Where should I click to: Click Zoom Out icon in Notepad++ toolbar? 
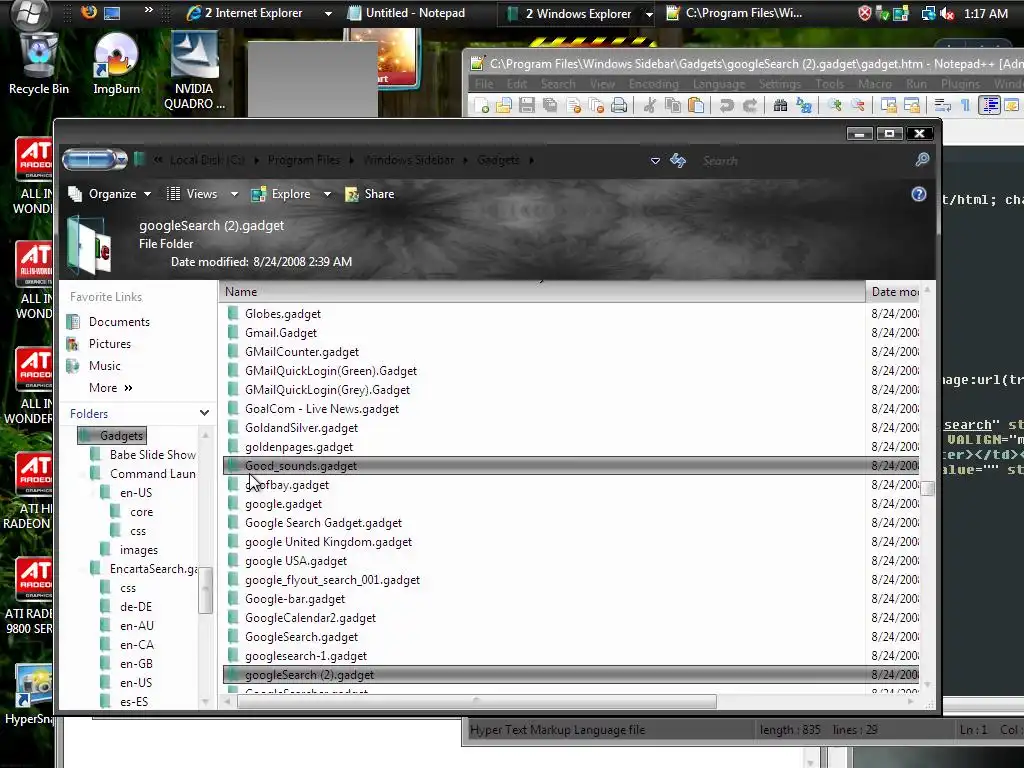click(x=857, y=105)
